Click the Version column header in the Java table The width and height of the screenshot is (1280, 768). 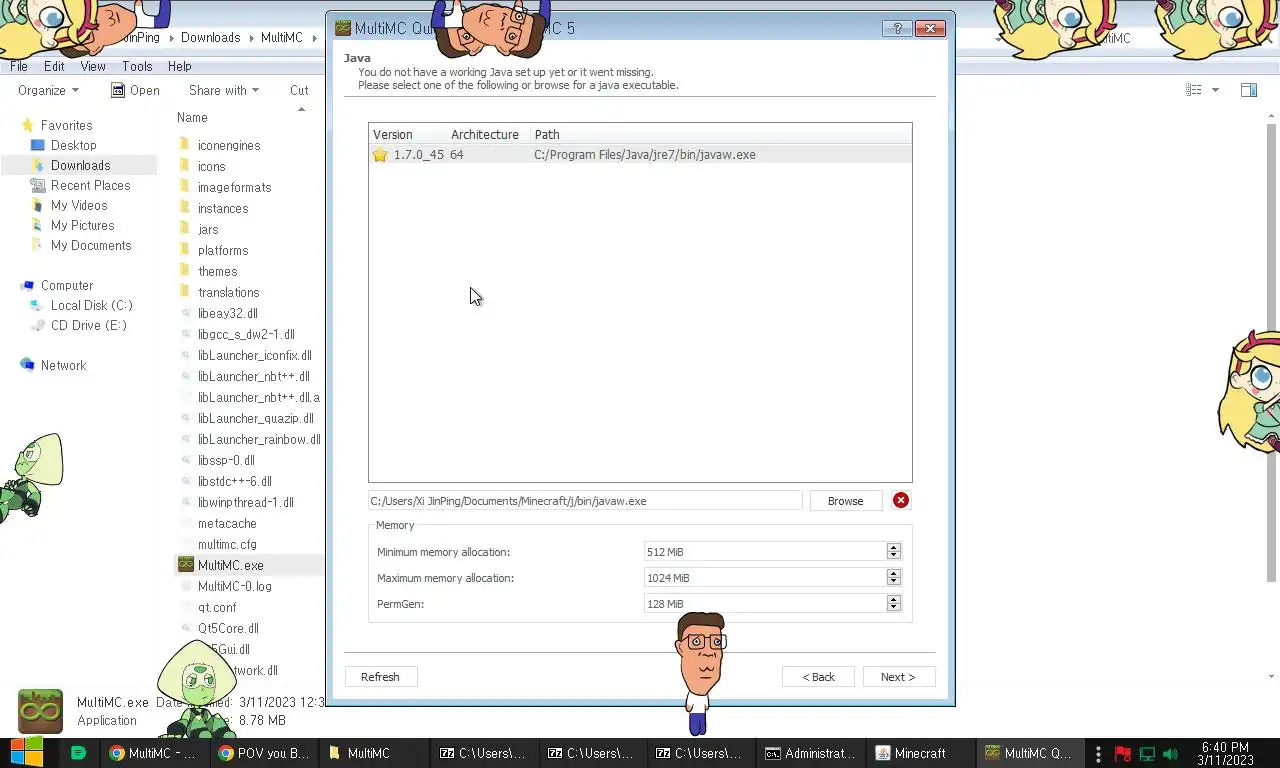click(x=392, y=135)
